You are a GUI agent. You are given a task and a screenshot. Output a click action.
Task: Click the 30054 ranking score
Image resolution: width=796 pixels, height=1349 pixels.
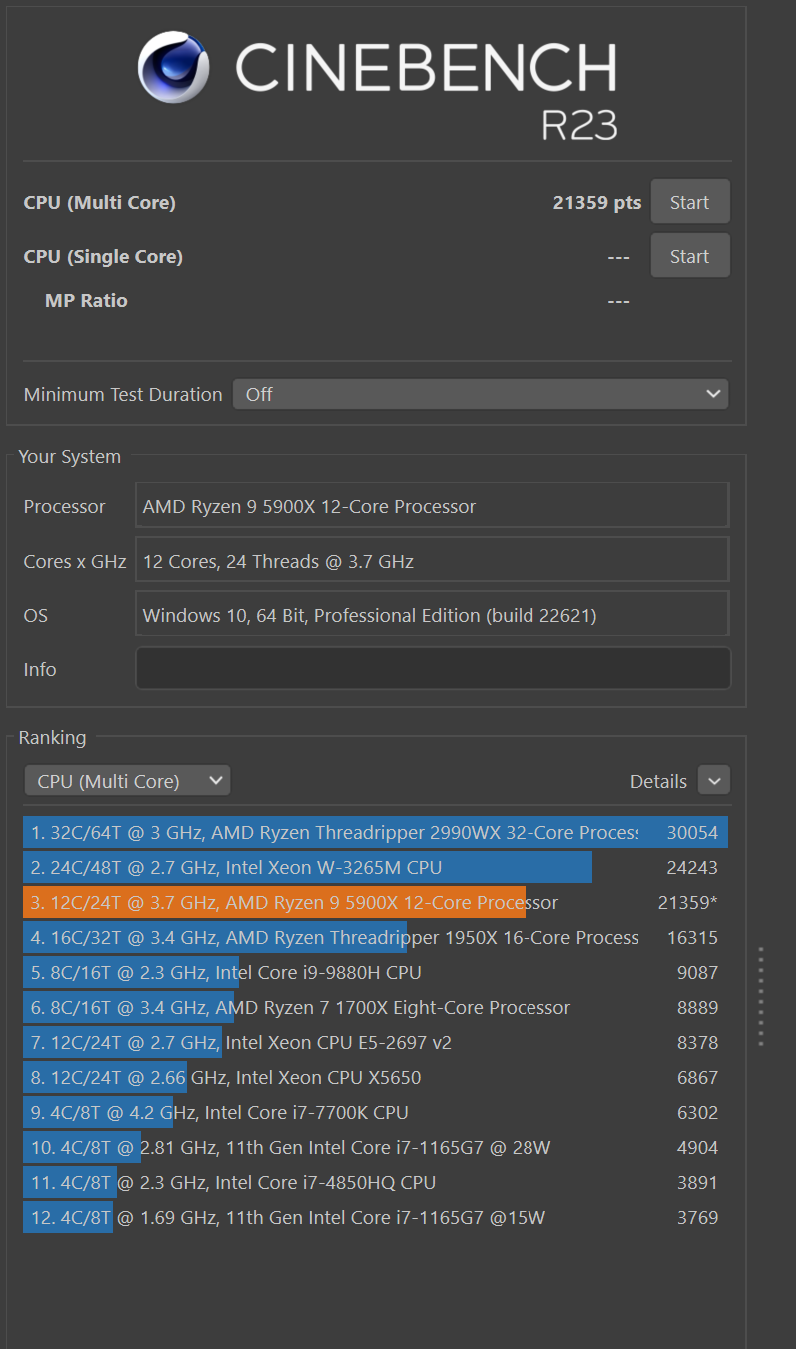[692, 833]
